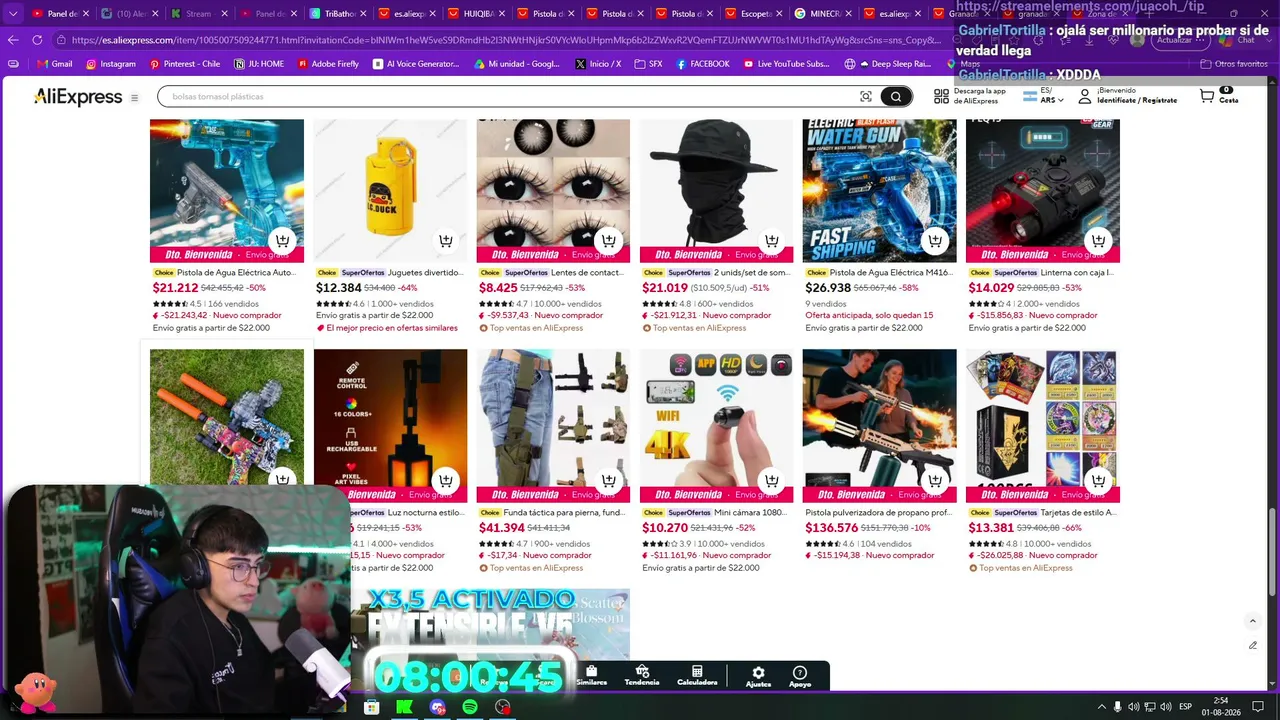This screenshot has width=1280, height=720.
Task: Open the taskbar volume control
Action: click(x=1164, y=707)
